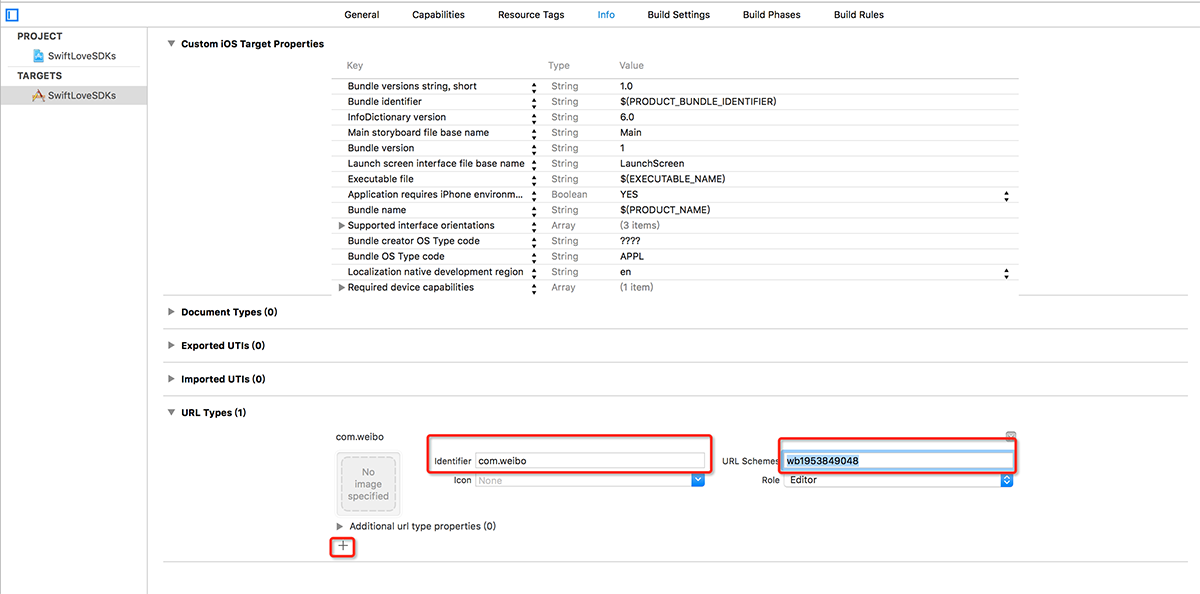
Task: Select value $(PRODUCT_BUNDLE_IDENTIFIER)
Action: [x=698, y=102]
